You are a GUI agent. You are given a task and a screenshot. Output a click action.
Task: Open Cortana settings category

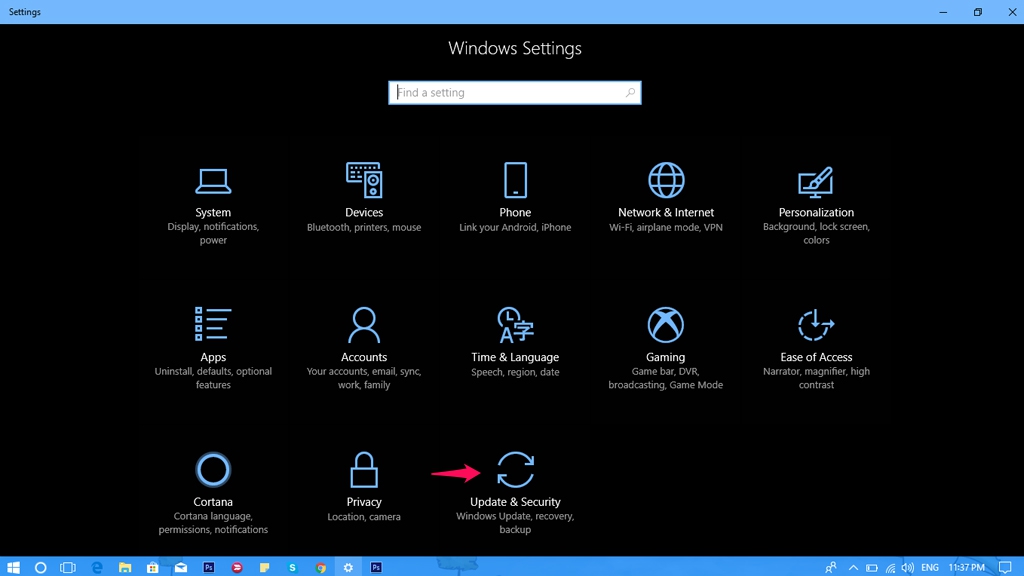[213, 494]
